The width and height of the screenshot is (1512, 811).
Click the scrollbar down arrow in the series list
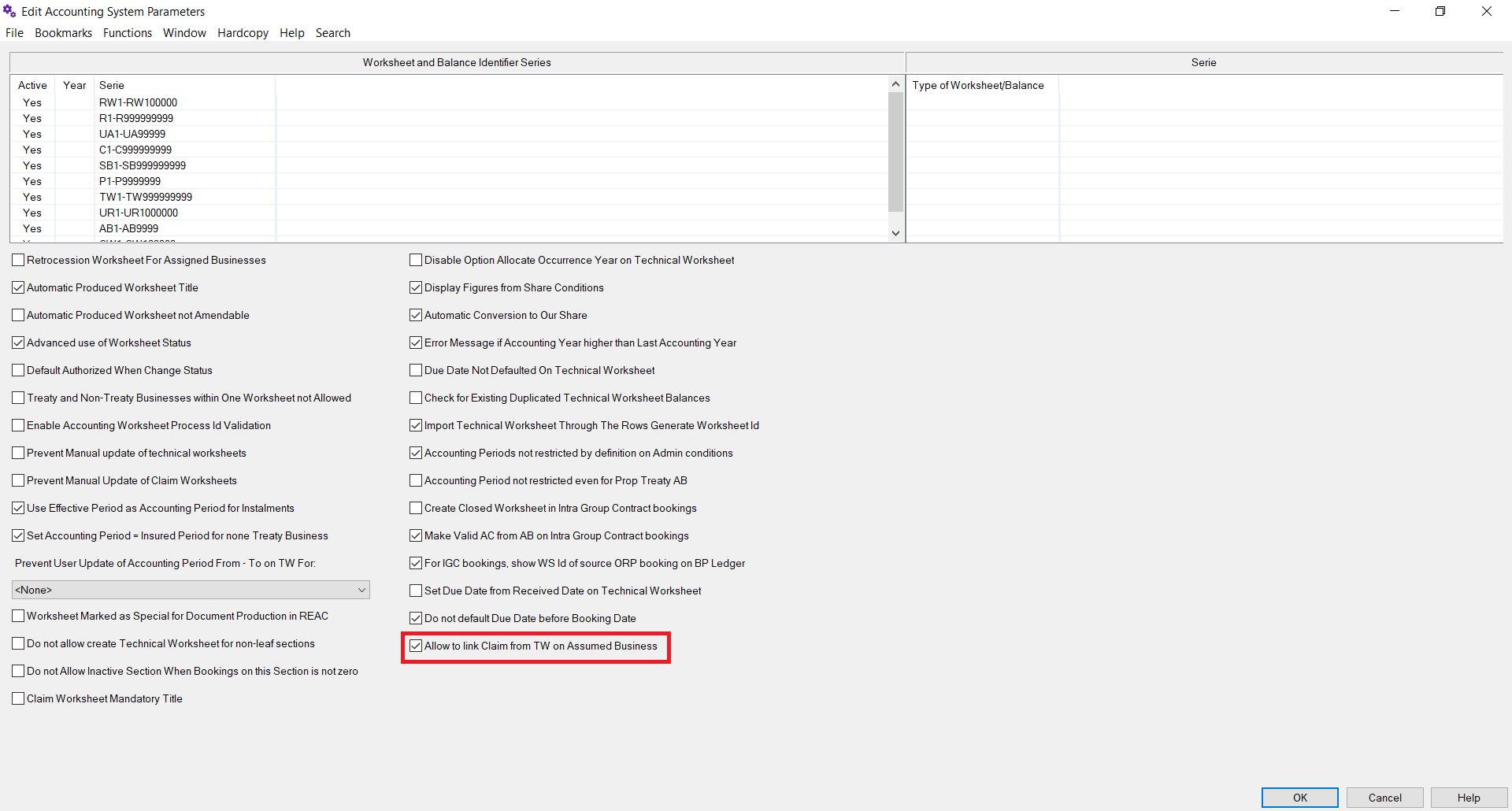point(895,232)
